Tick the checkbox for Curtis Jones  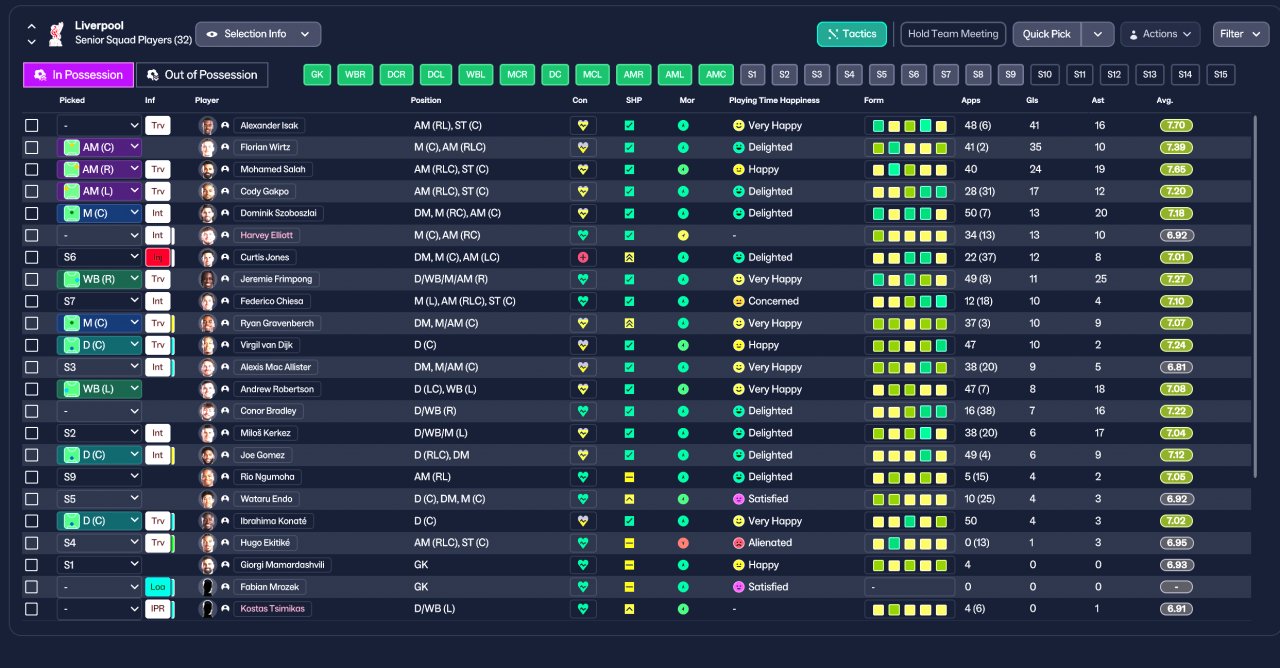pyautogui.click(x=32, y=257)
